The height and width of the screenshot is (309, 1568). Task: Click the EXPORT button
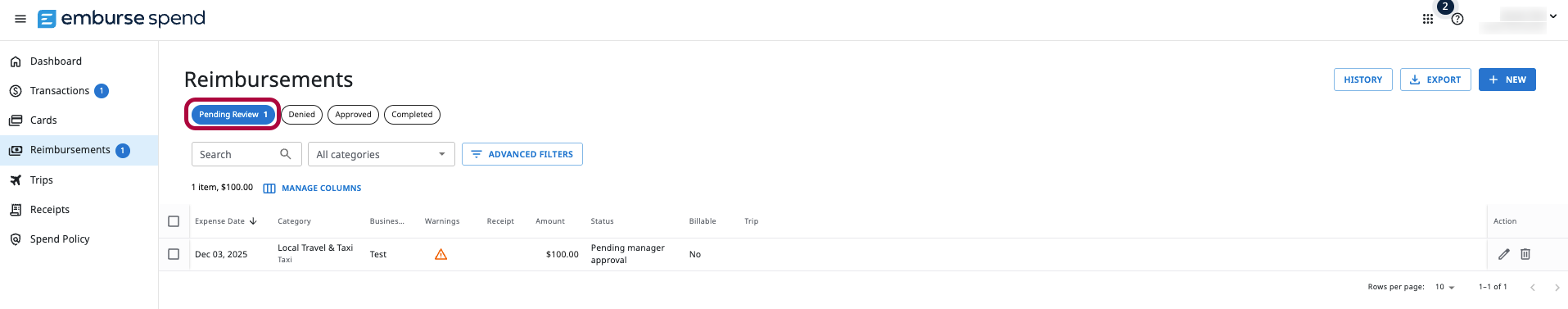click(x=1435, y=80)
